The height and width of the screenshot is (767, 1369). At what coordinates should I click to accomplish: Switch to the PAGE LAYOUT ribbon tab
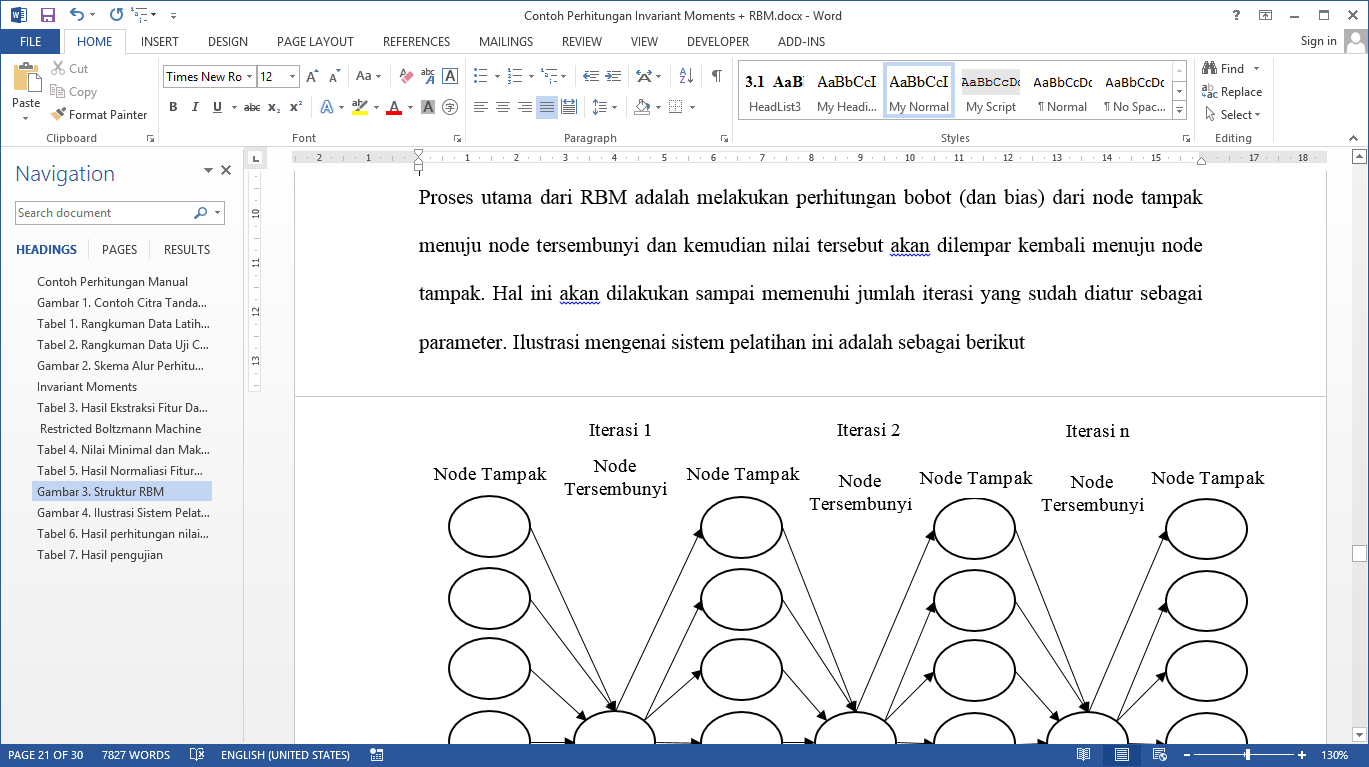point(315,42)
